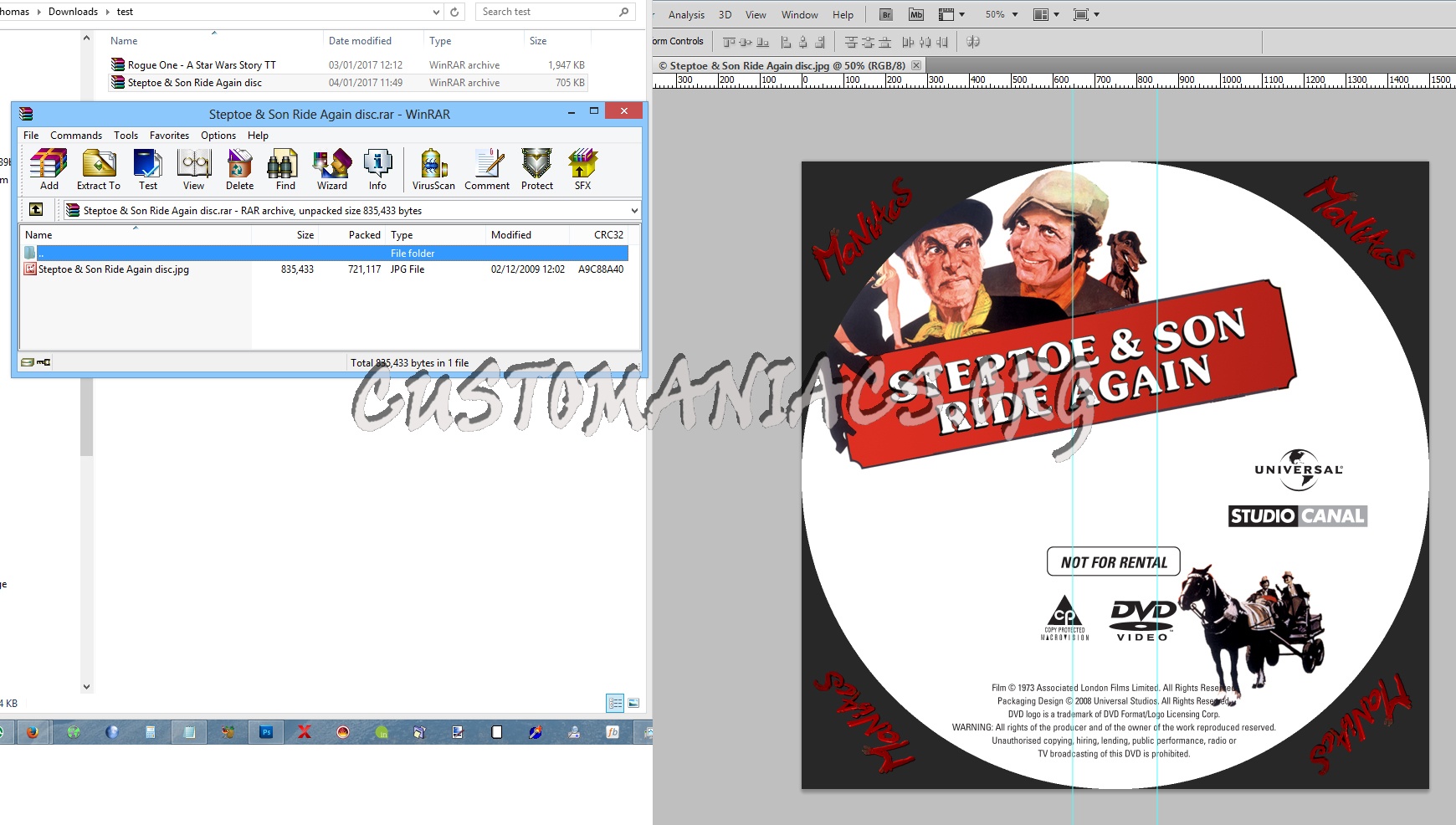Open Photoshop Window menu
Viewport: 1456px width, 825px height.
[x=799, y=15]
